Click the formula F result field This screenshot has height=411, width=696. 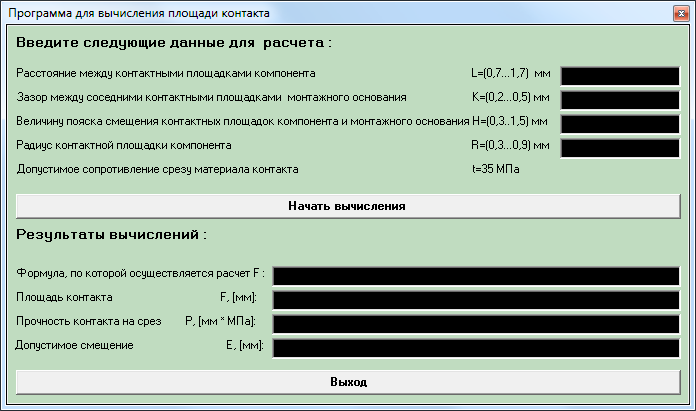click(x=476, y=276)
